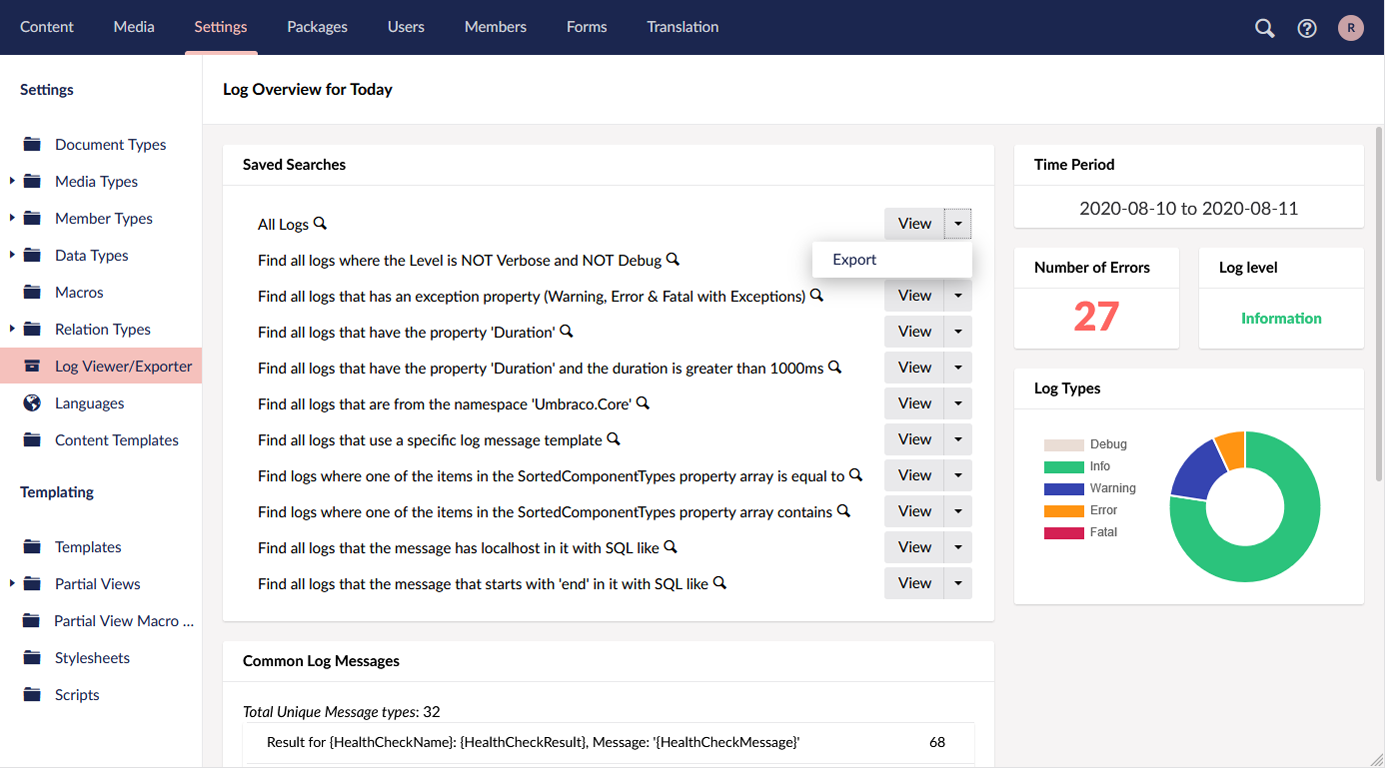Switch to the Packages section

(x=317, y=27)
